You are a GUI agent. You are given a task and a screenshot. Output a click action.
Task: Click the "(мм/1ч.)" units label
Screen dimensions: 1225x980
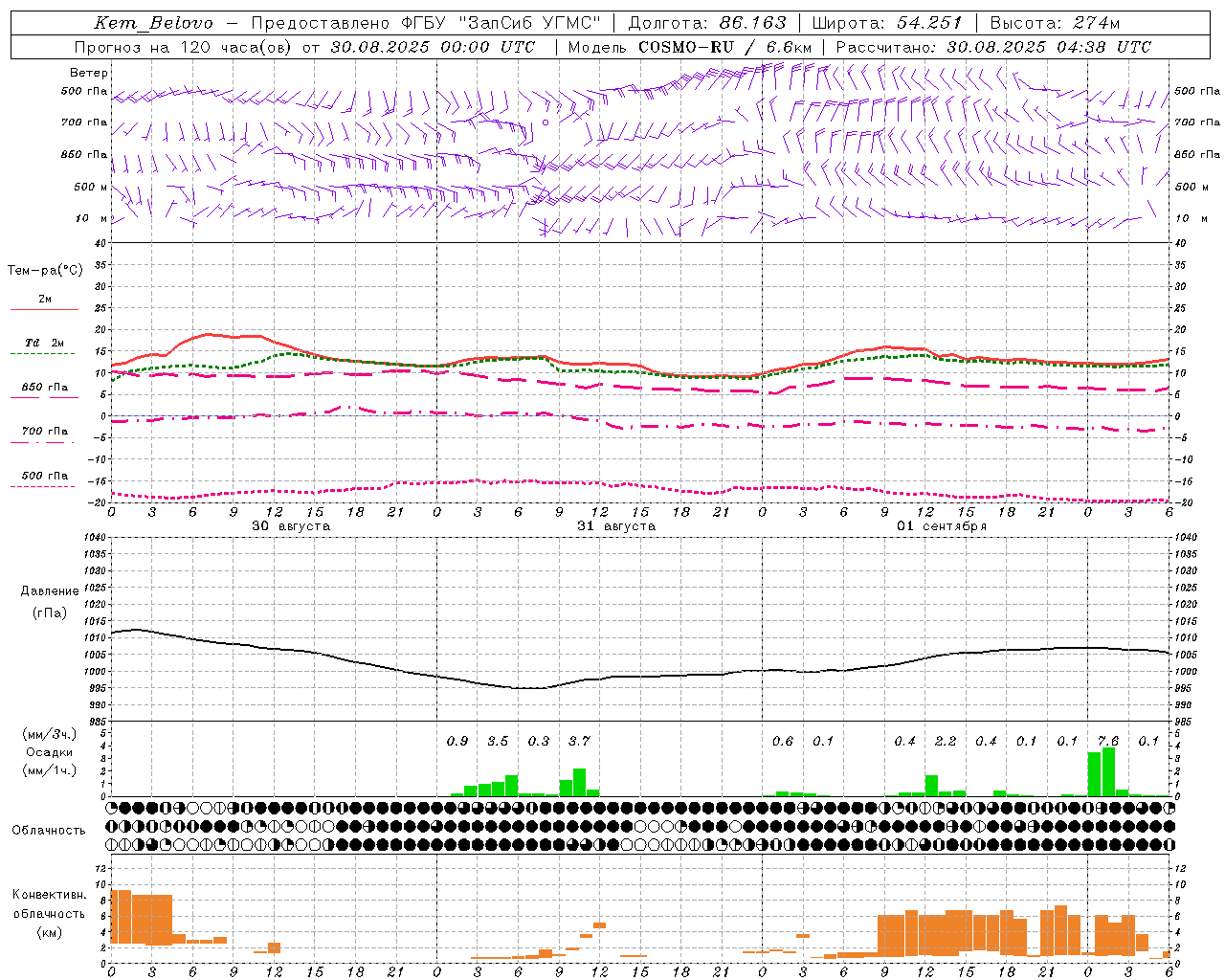point(49,770)
